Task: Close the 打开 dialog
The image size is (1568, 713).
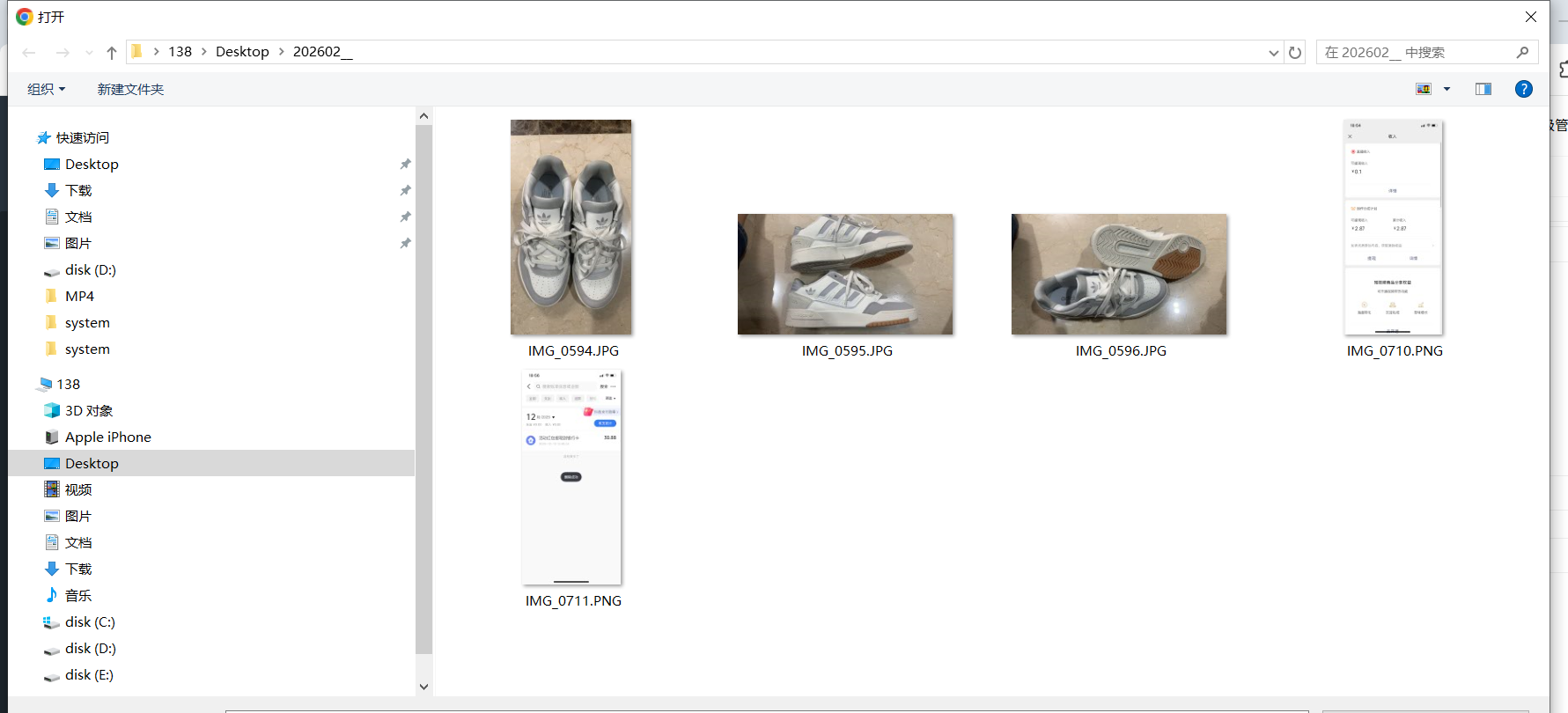Action: click(x=1531, y=17)
